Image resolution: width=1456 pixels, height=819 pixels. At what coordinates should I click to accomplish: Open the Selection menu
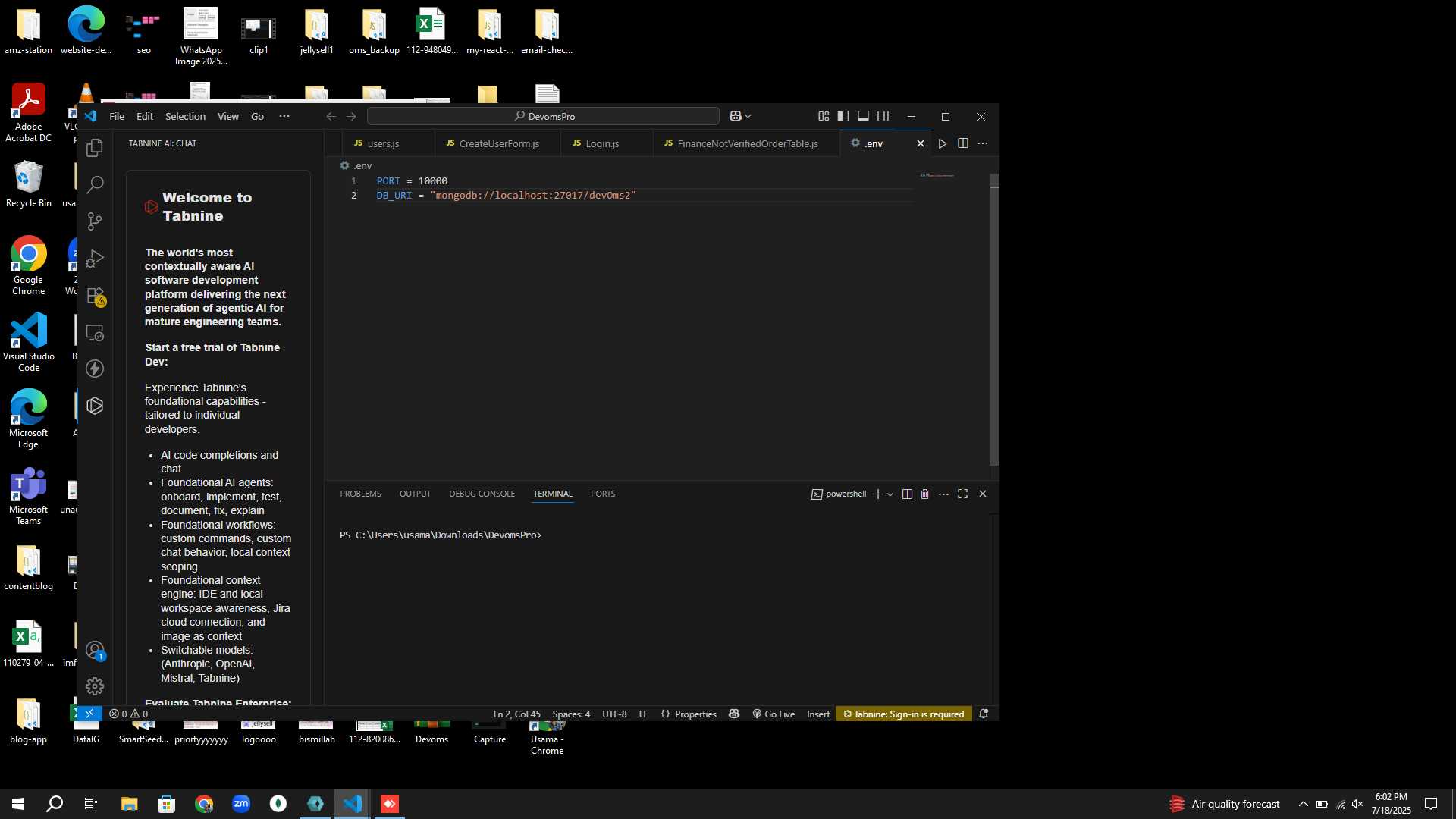(x=185, y=116)
